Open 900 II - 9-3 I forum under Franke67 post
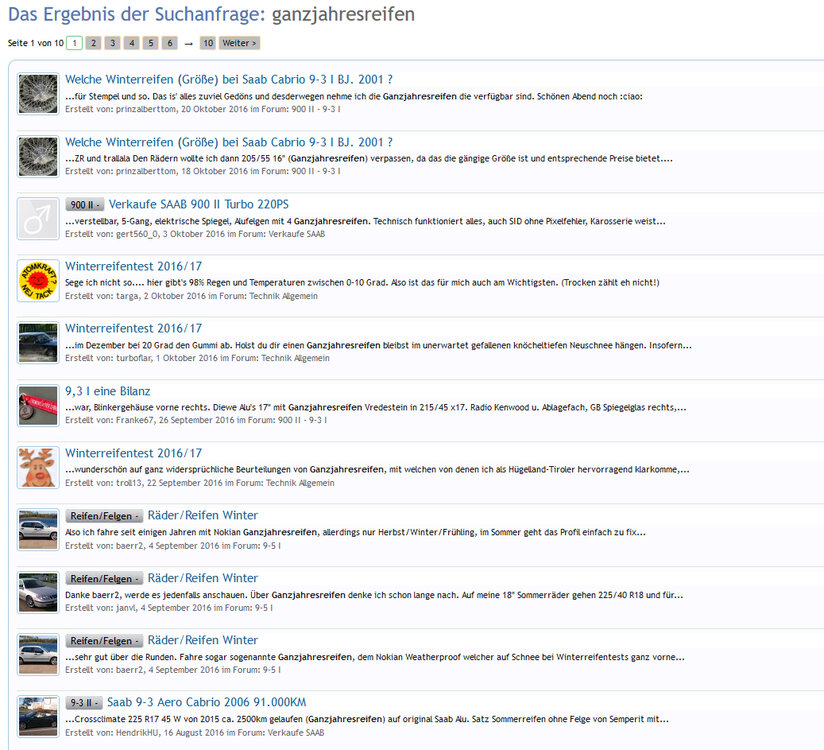 tap(302, 420)
